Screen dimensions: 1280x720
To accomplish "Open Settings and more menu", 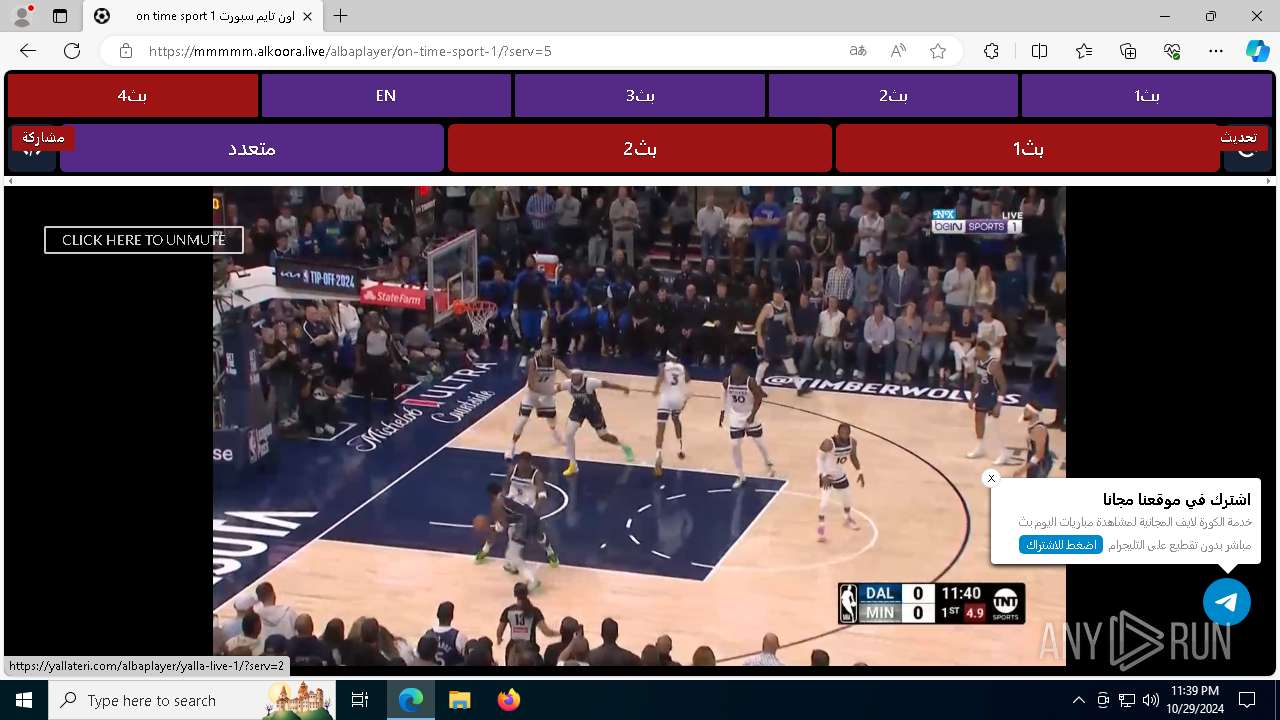I will tap(1216, 51).
